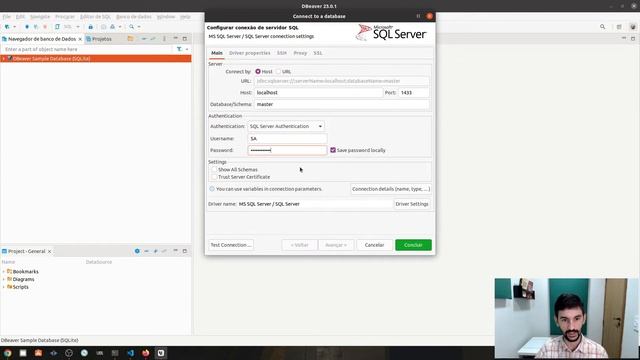The height and width of the screenshot is (360, 640).
Task: Click the Password field
Action: tap(287, 150)
